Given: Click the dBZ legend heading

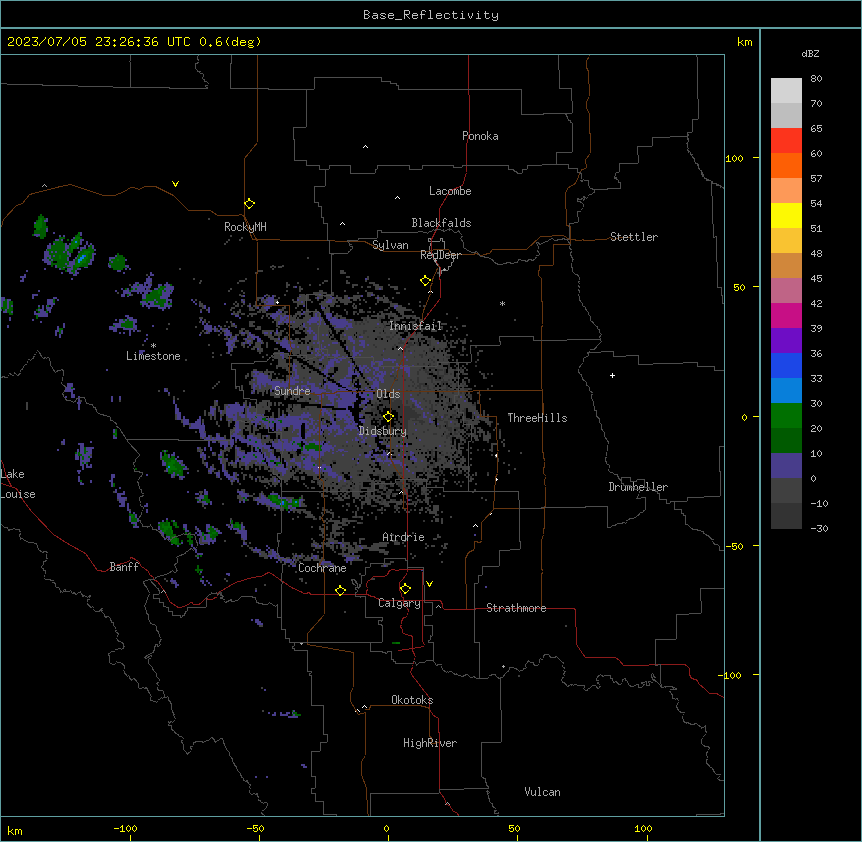Looking at the screenshot, I should 810,54.
